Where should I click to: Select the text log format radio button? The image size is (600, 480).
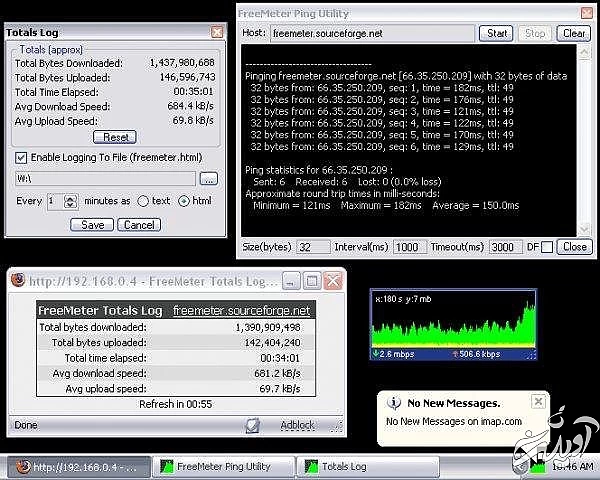tap(143, 201)
